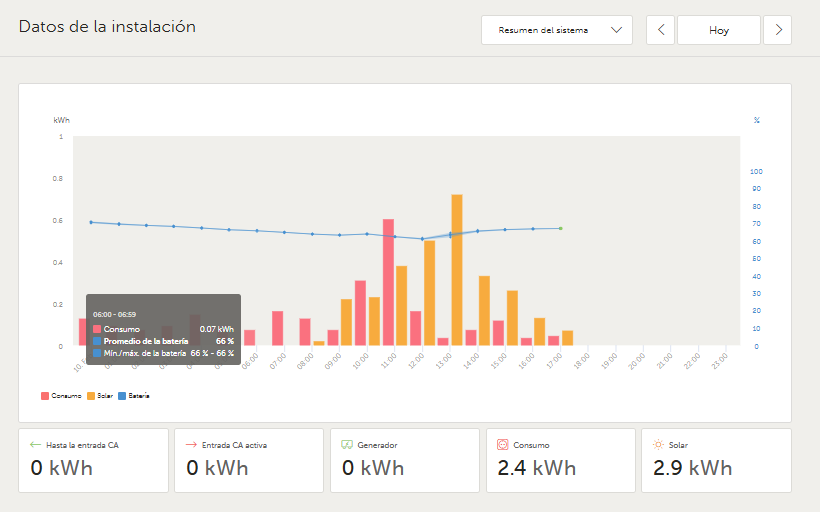
Task: Toggle Solar series in legend
Action: pyautogui.click(x=100, y=396)
